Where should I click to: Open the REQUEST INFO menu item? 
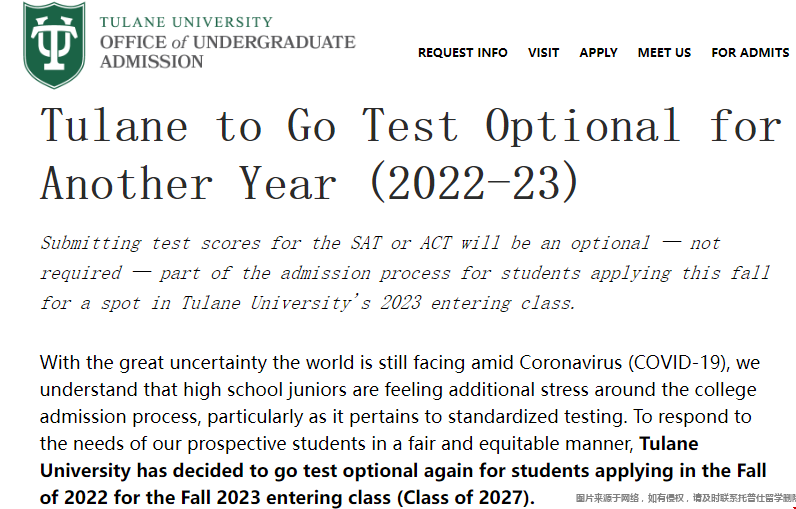coord(462,53)
